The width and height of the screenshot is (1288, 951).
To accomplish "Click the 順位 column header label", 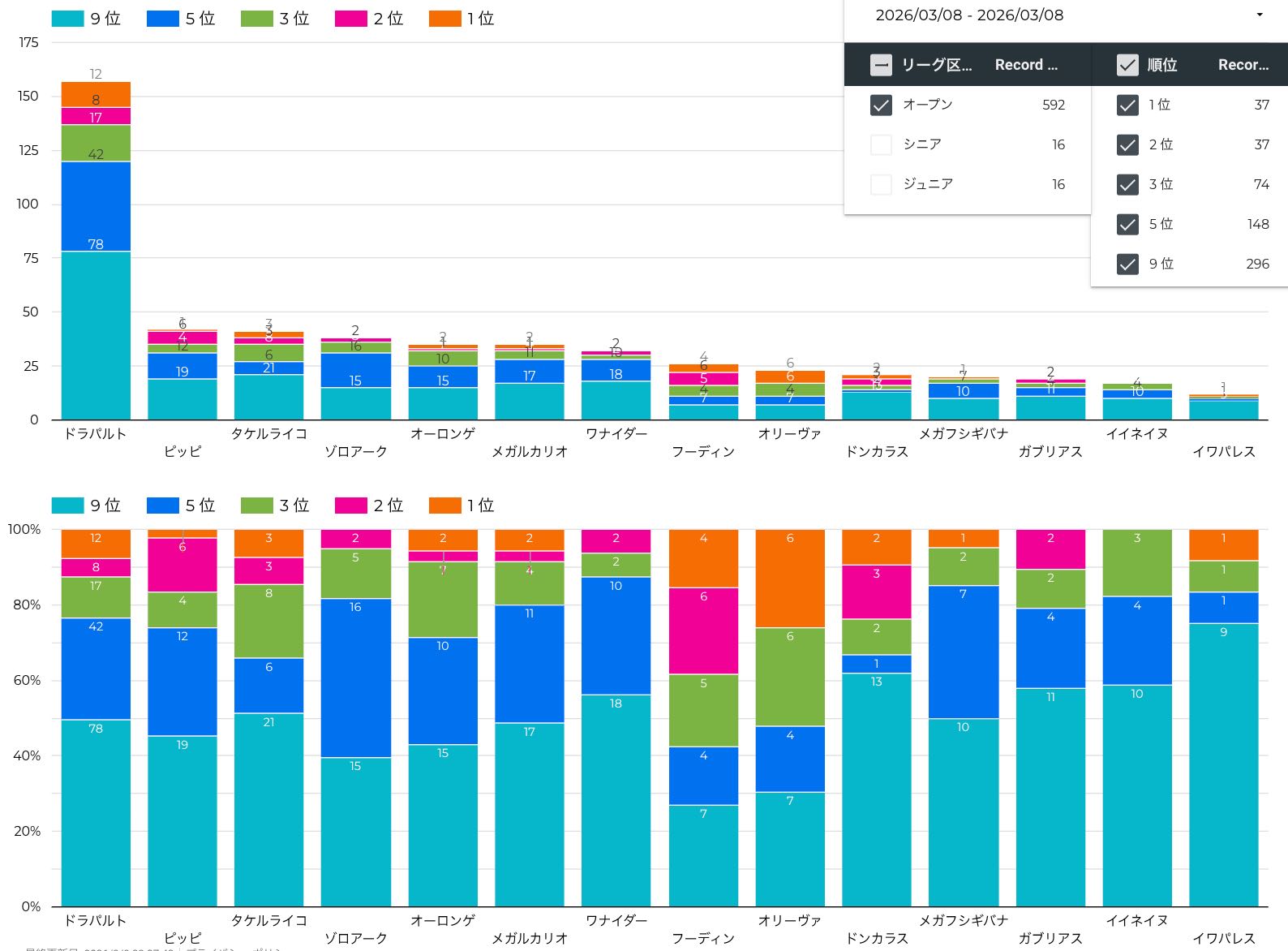I will [1161, 65].
